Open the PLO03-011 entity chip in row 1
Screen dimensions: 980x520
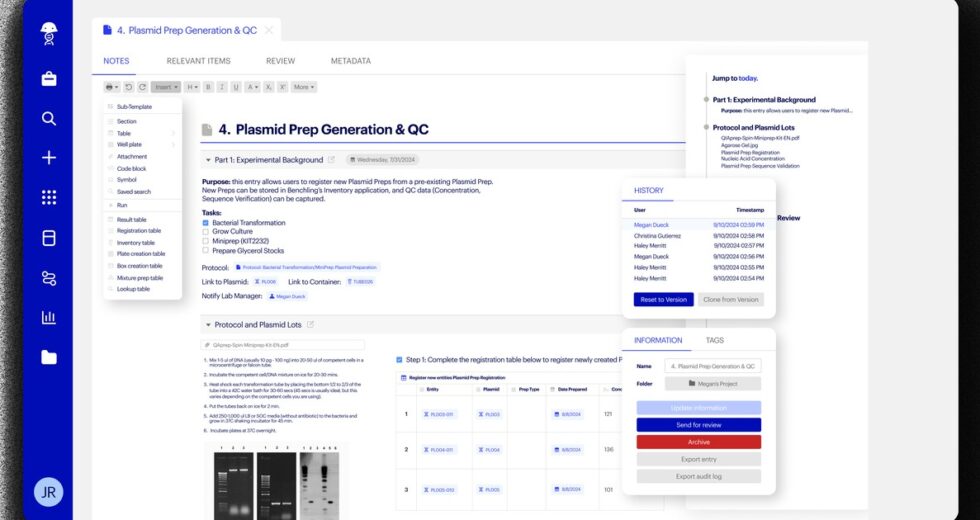point(438,414)
